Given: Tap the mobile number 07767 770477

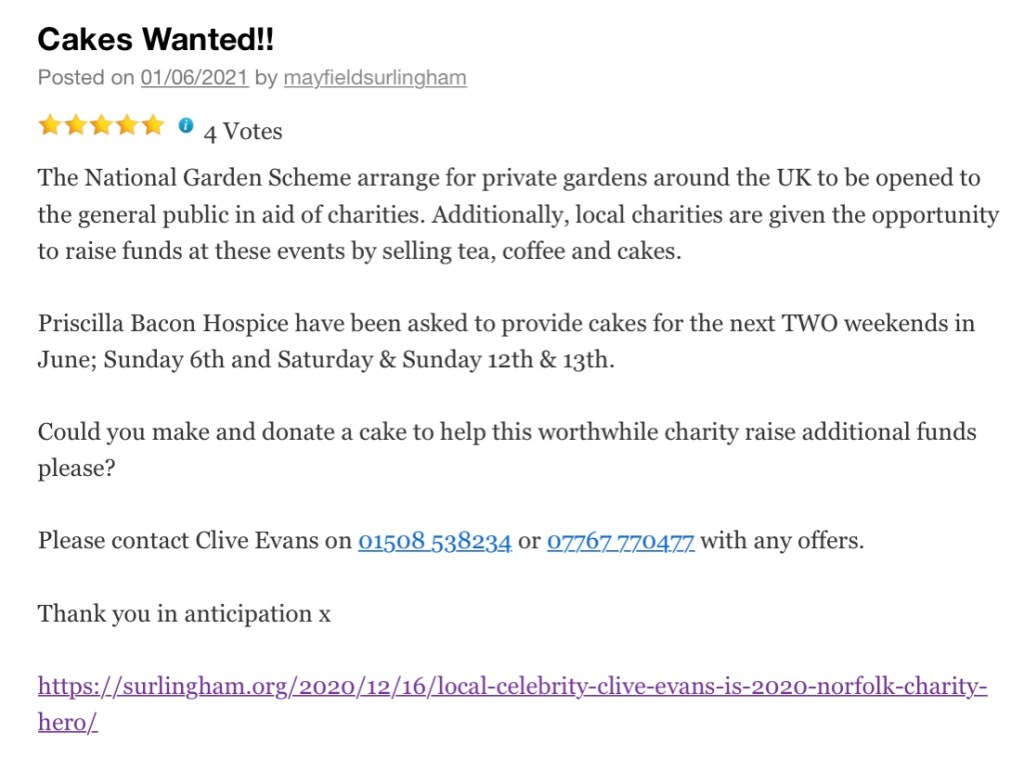Looking at the screenshot, I should tap(620, 541).
